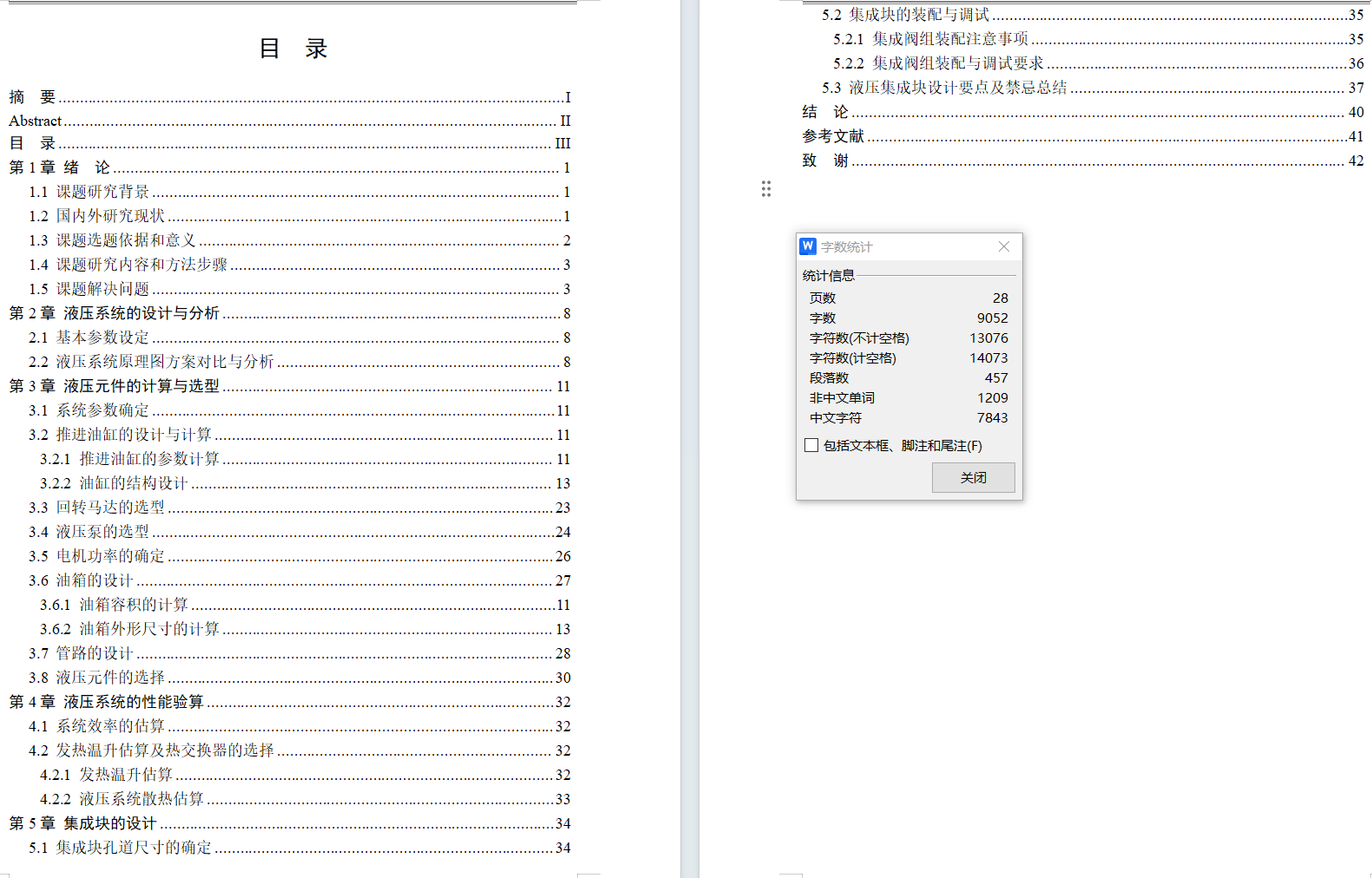Screen dimensions: 1372x878
Task: Open 5.1 集成块孔道尺寸的确定 entry
Action: 299,848
